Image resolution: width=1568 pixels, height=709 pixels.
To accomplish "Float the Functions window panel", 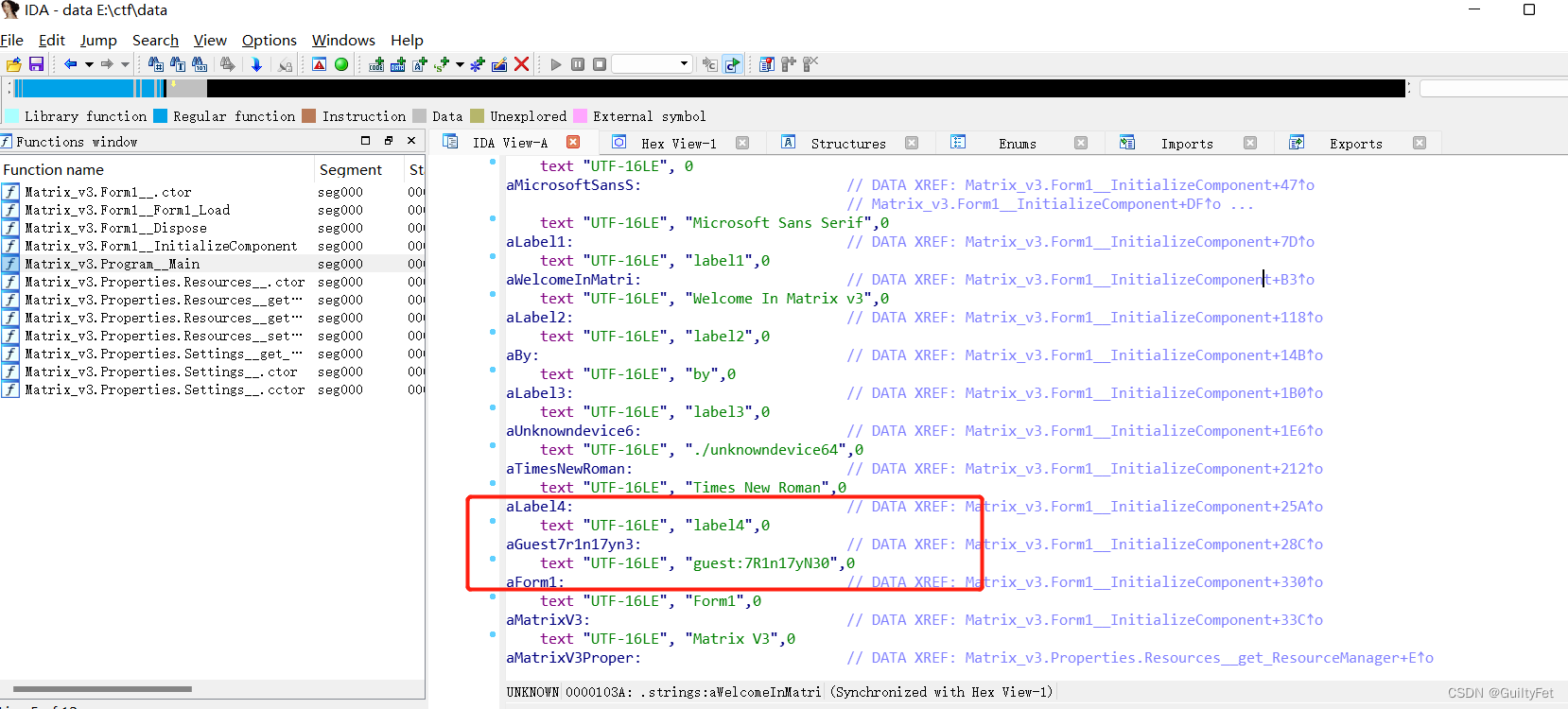I will click(389, 140).
